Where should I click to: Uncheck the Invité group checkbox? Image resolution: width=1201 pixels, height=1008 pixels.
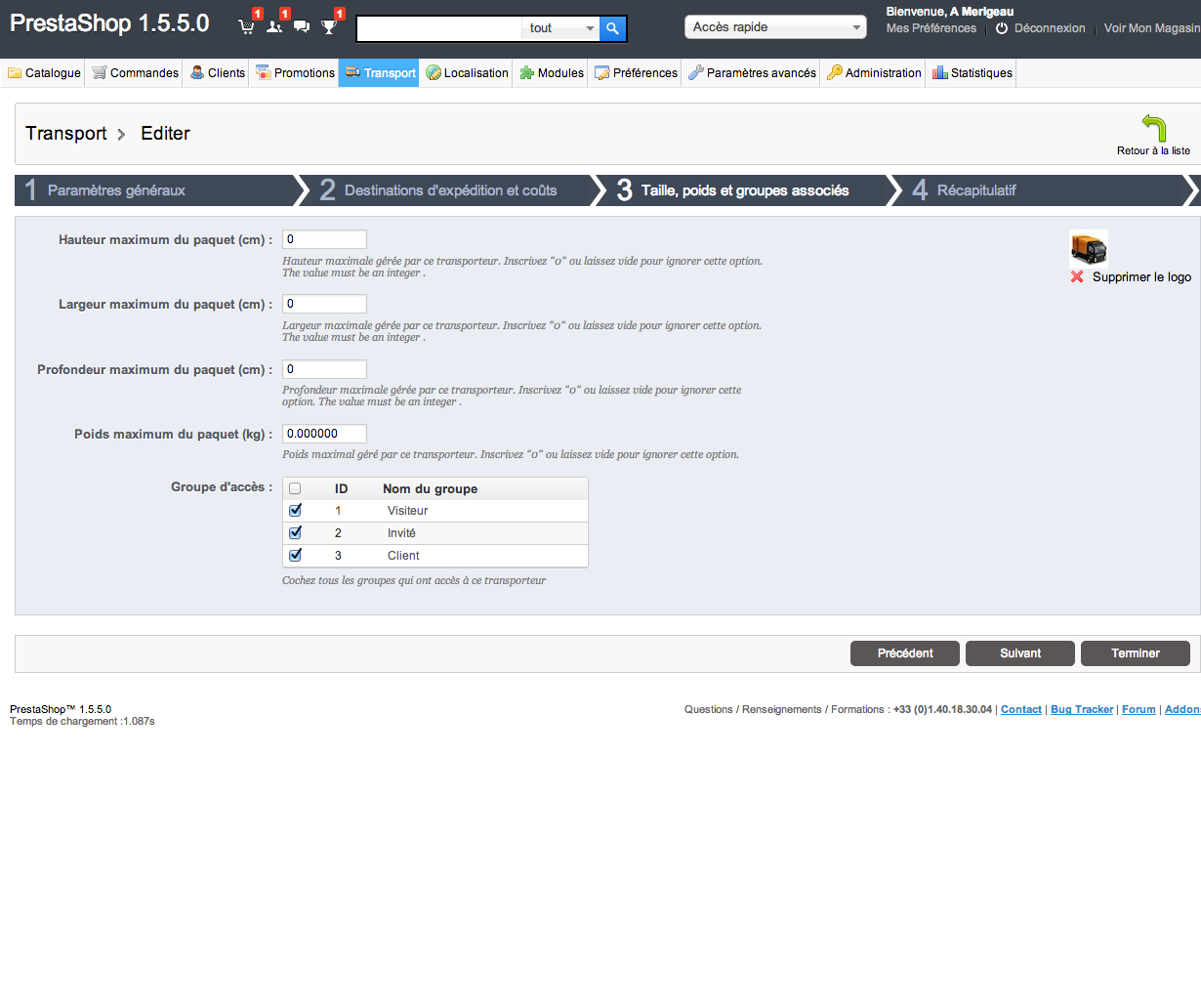296,532
